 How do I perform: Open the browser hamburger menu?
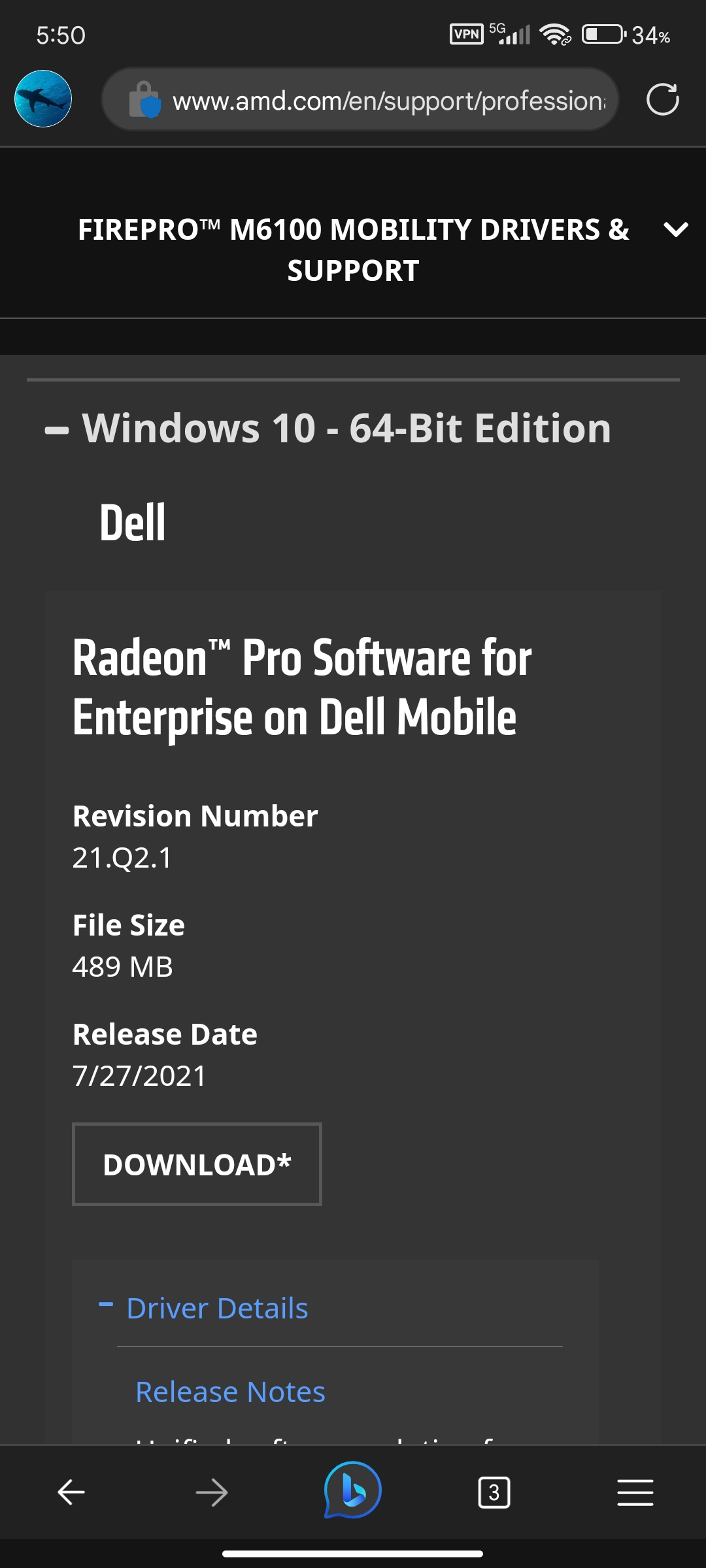point(635,1492)
